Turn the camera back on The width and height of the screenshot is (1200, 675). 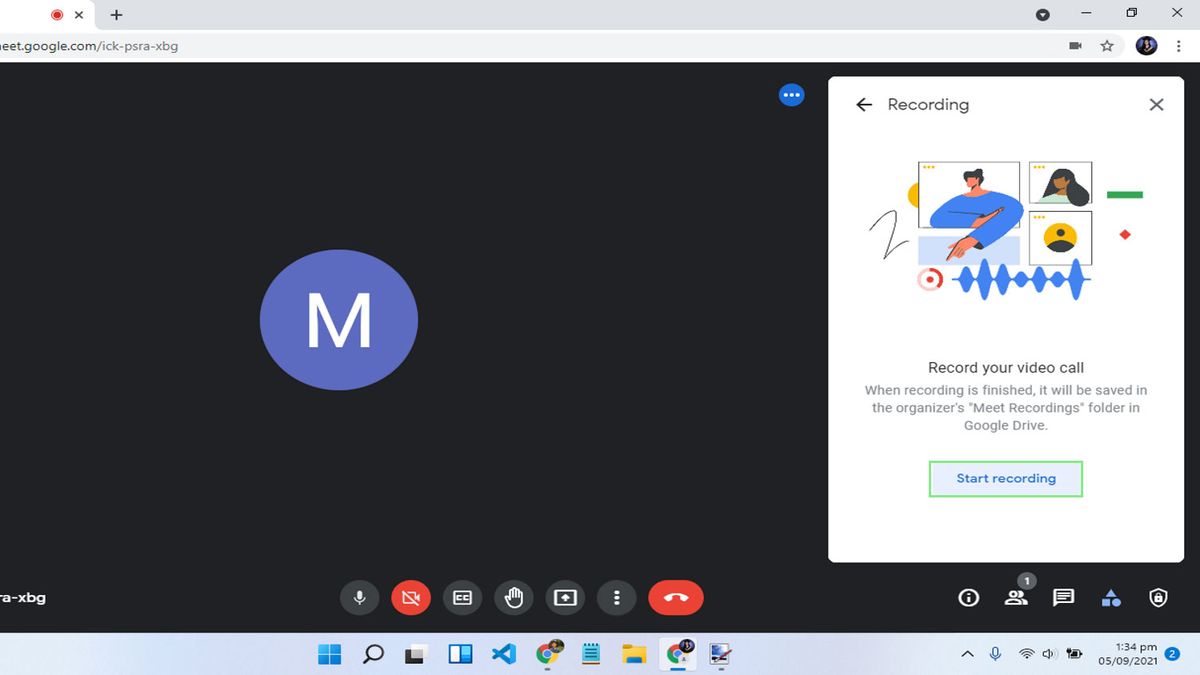click(410, 598)
